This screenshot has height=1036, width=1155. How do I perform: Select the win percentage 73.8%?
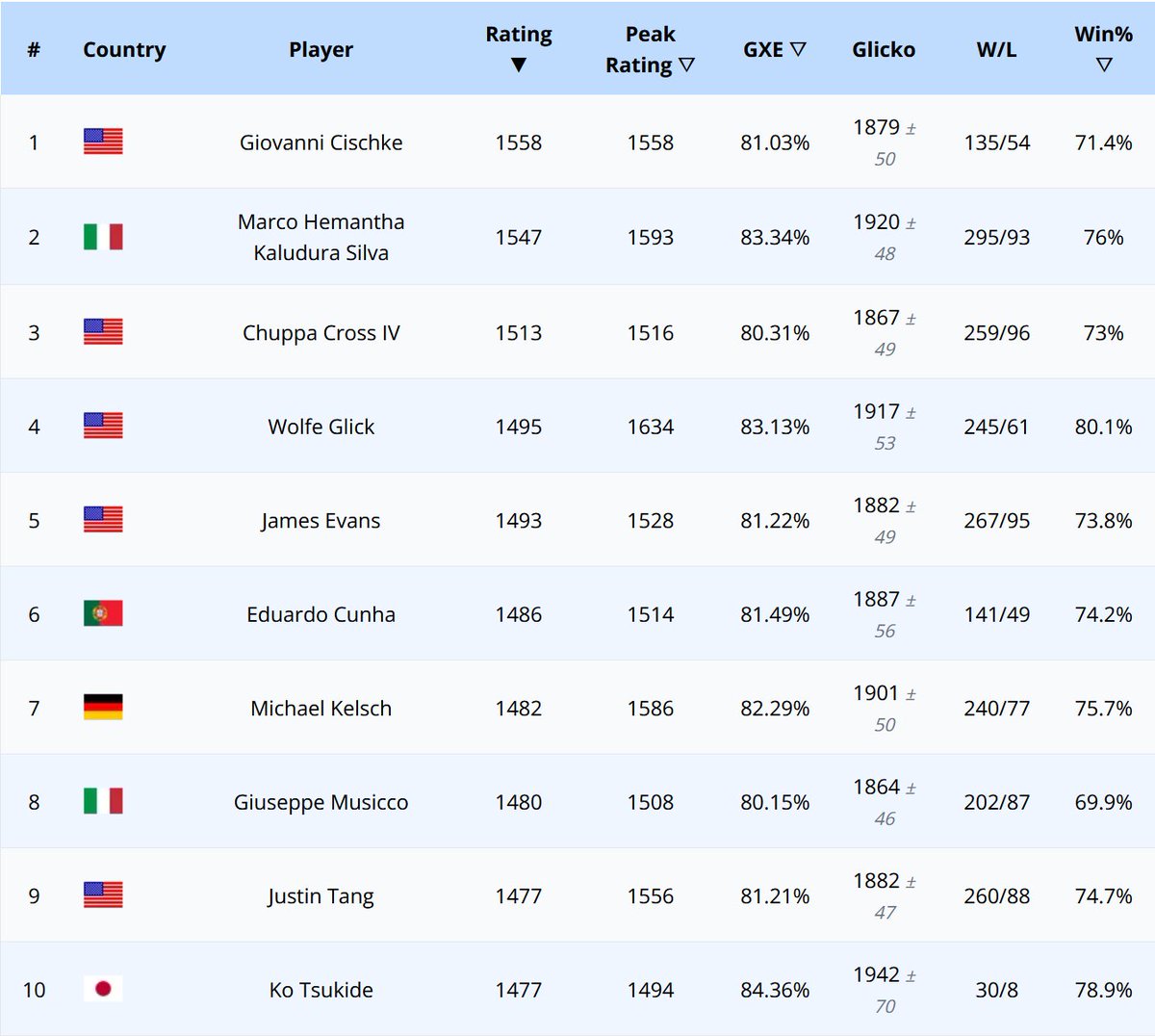[1104, 521]
